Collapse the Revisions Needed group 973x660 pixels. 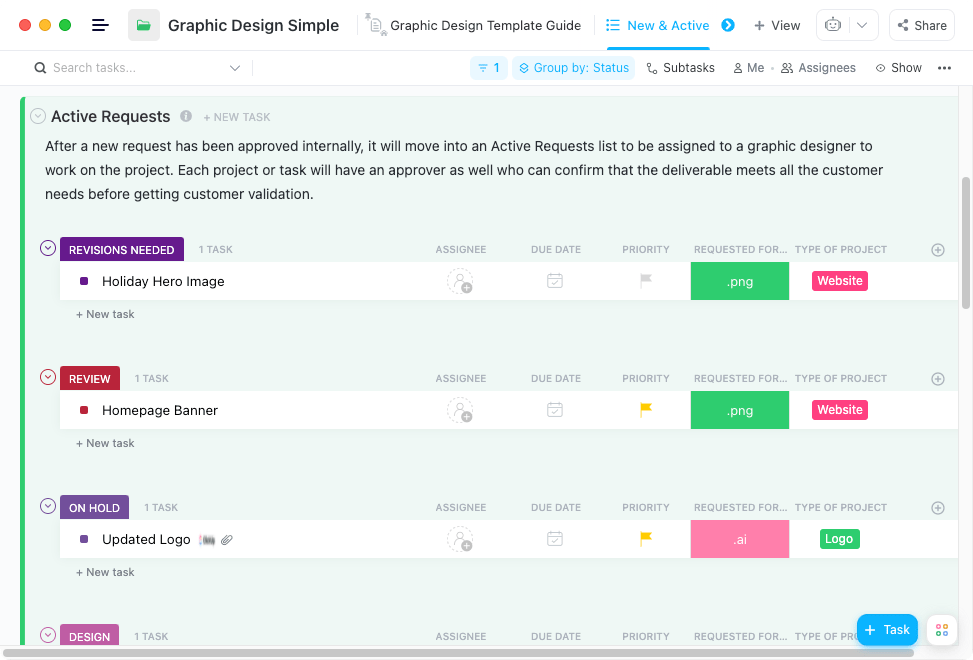pos(47,248)
